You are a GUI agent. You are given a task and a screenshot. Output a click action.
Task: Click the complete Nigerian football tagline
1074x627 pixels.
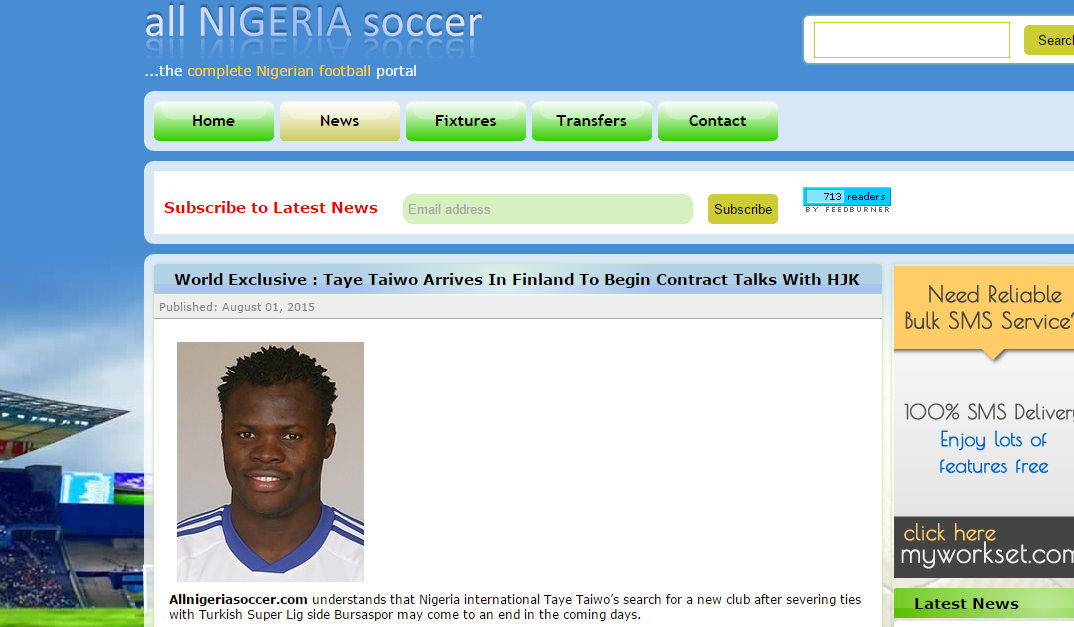[279, 71]
